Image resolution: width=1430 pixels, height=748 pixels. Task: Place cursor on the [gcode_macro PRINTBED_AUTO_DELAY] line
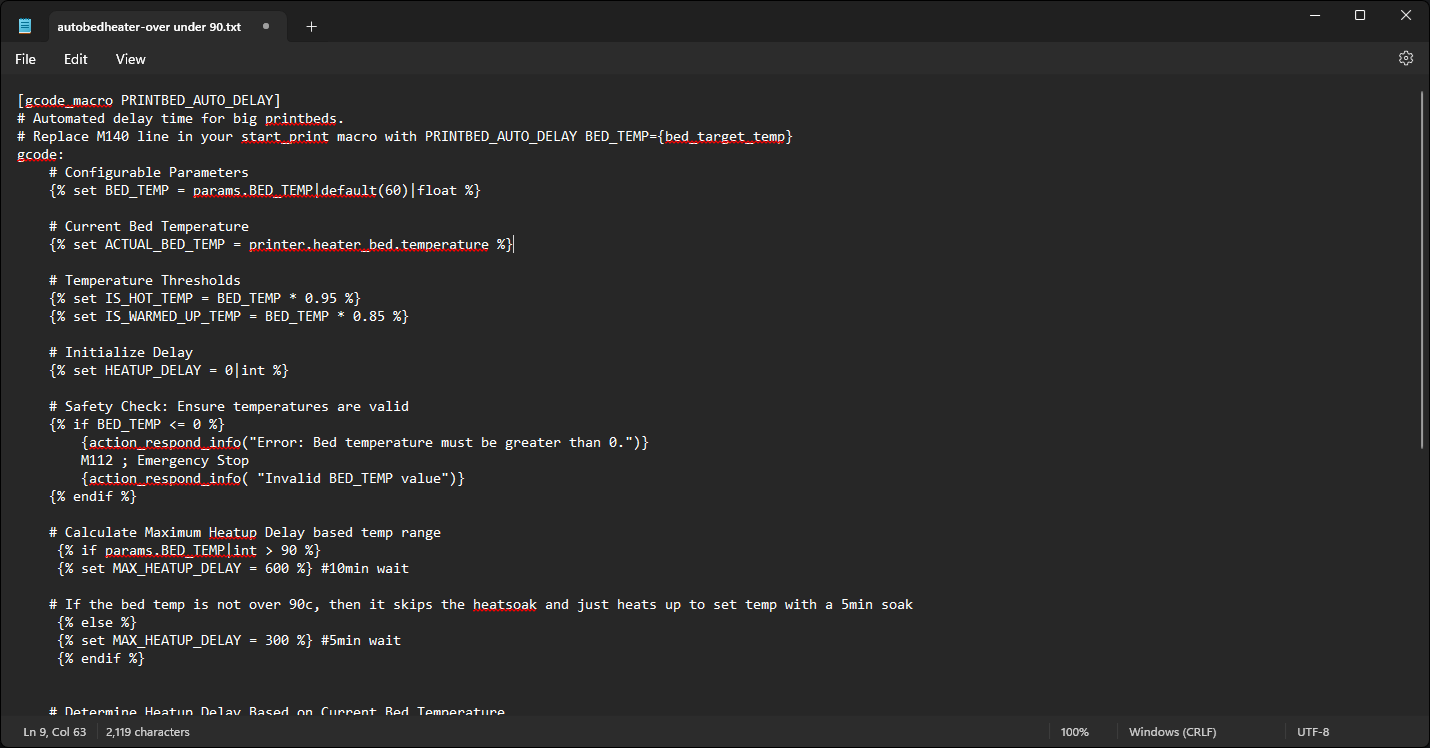point(149,100)
